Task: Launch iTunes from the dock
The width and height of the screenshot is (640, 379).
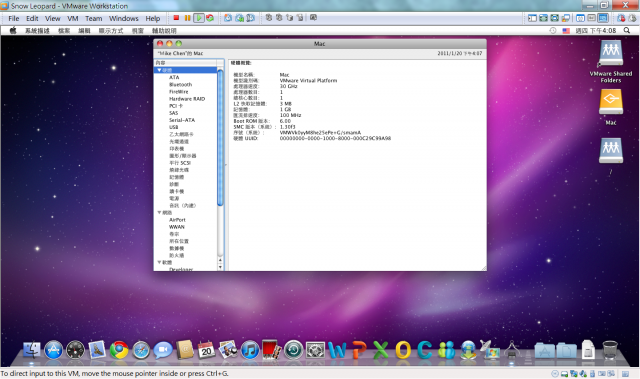Action: [250, 350]
